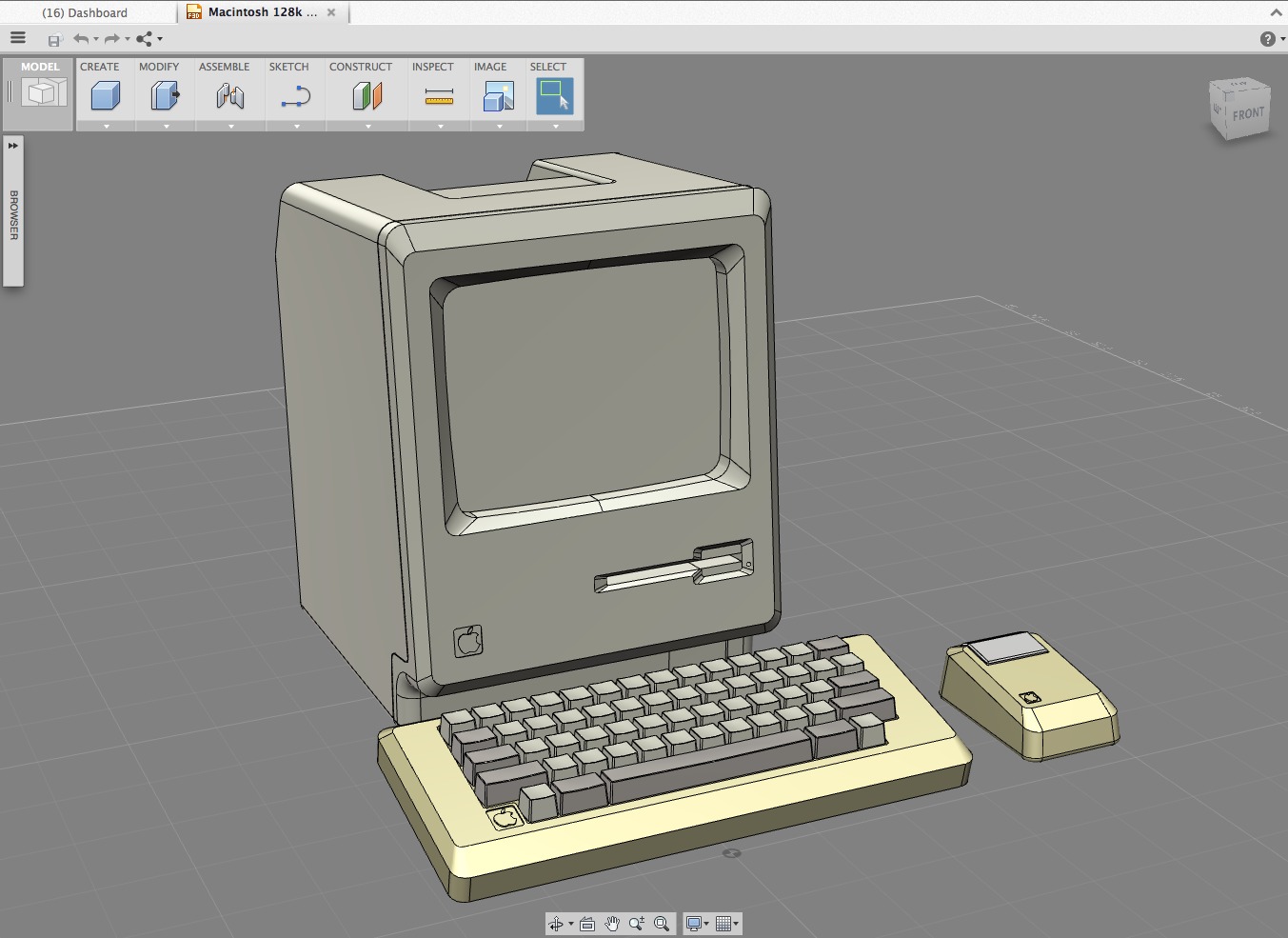Open the application hamburger menu

pos(17,38)
